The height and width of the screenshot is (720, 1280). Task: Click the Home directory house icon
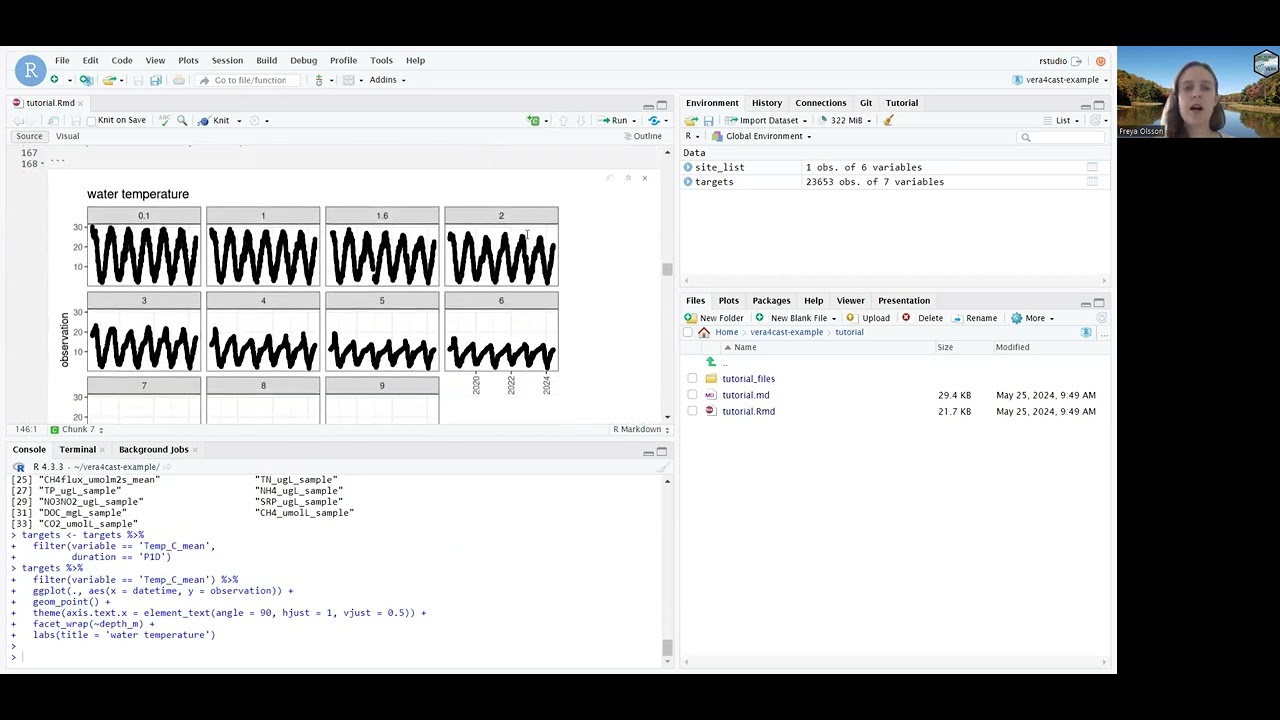[x=704, y=332]
